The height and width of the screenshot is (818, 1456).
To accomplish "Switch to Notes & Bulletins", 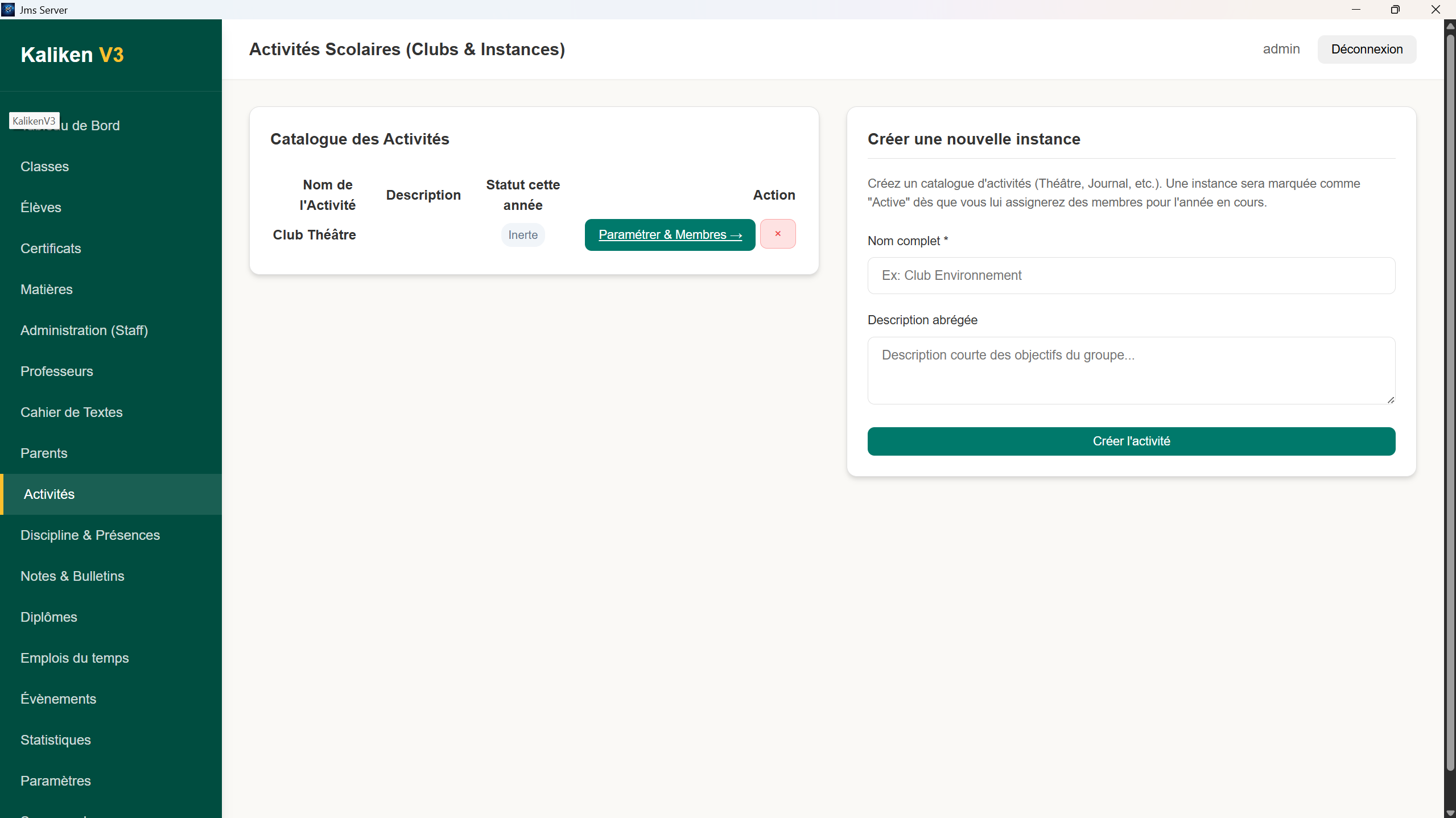I will point(72,576).
